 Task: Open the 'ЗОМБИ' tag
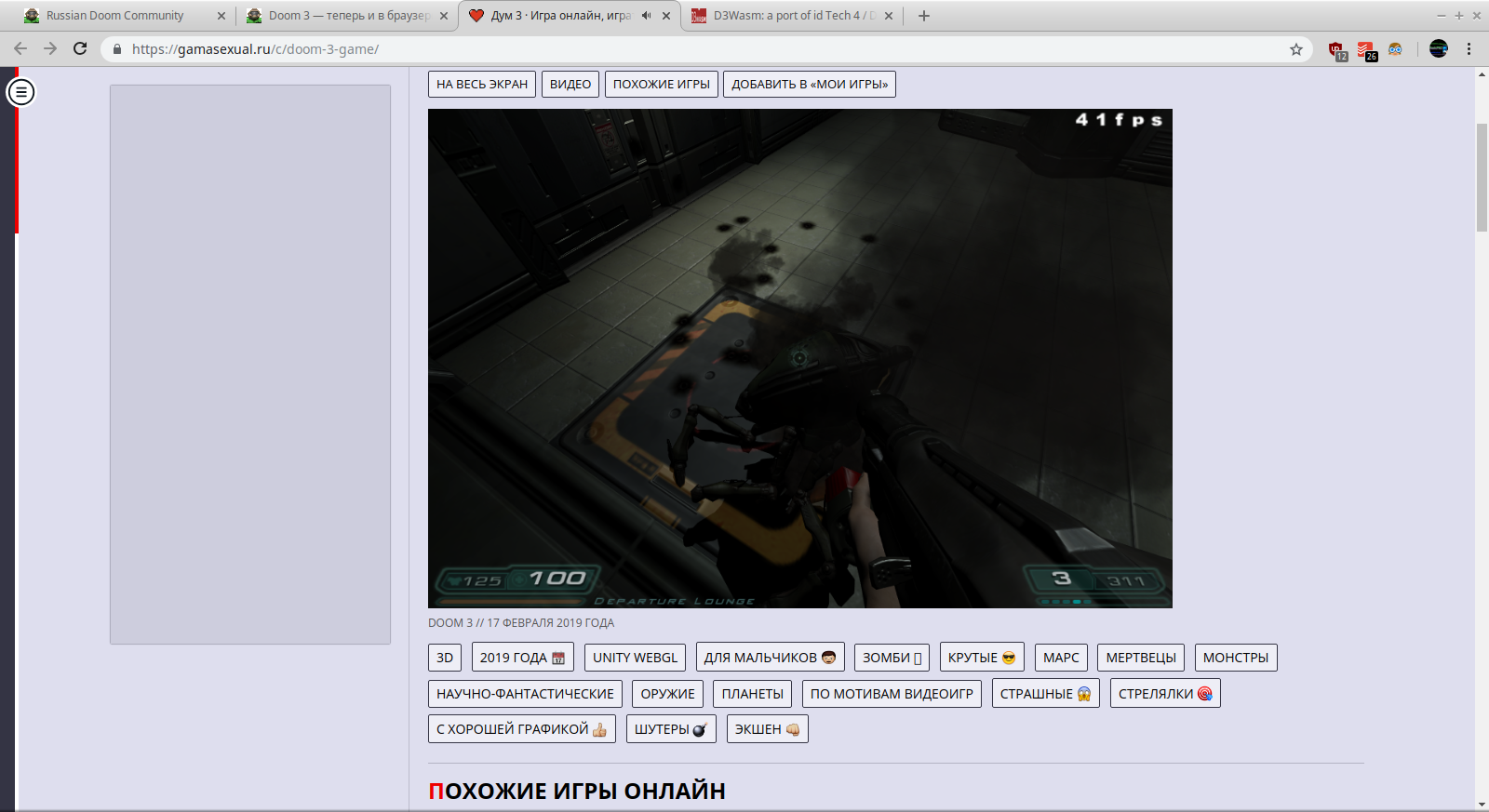point(892,658)
